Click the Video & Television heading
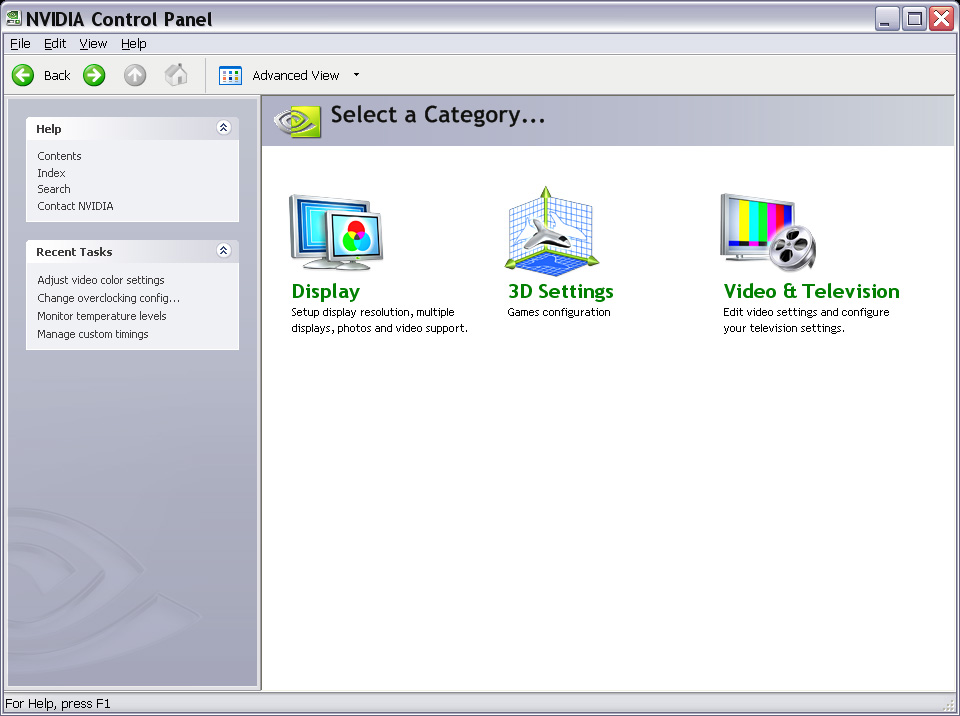Image resolution: width=960 pixels, height=716 pixels. 811,292
